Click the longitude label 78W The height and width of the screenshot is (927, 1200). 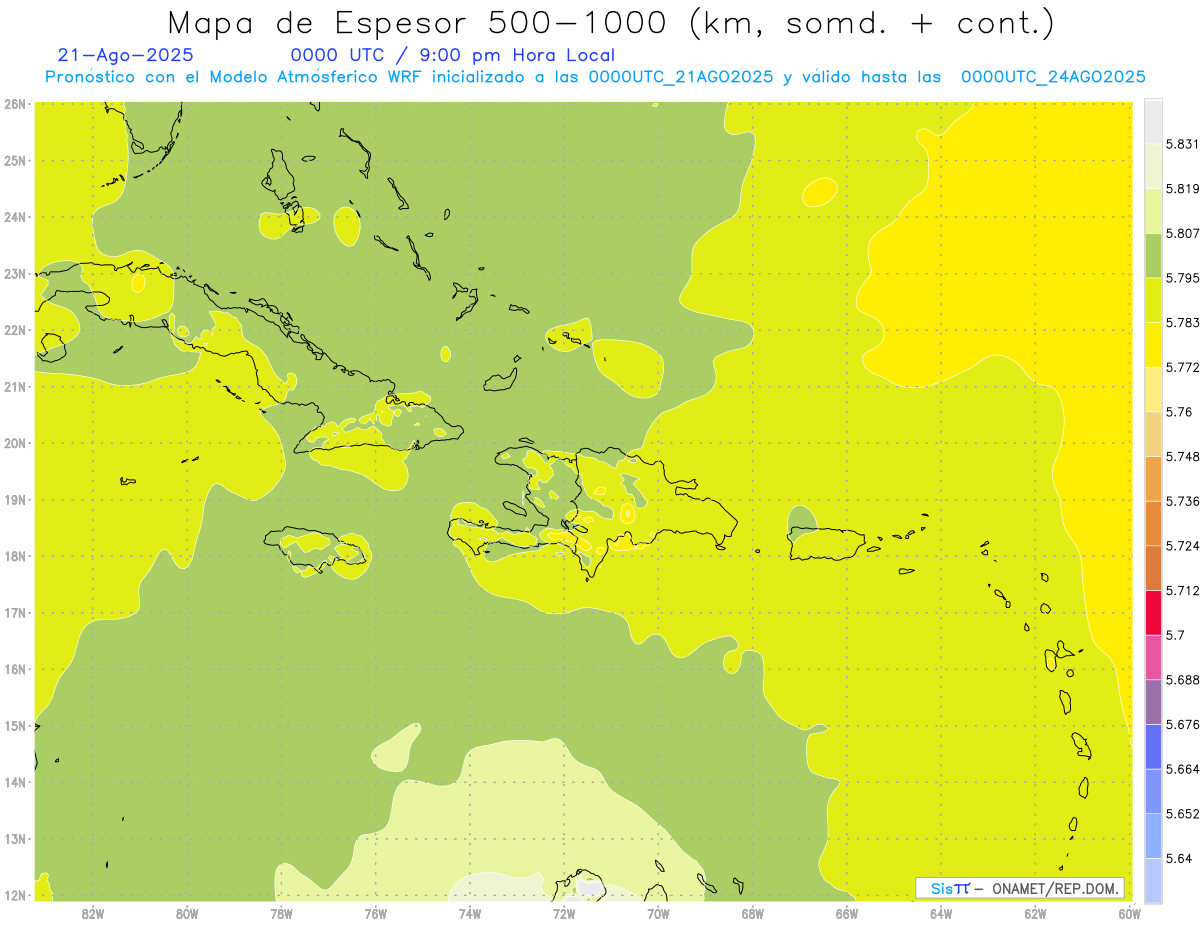pyautogui.click(x=281, y=914)
